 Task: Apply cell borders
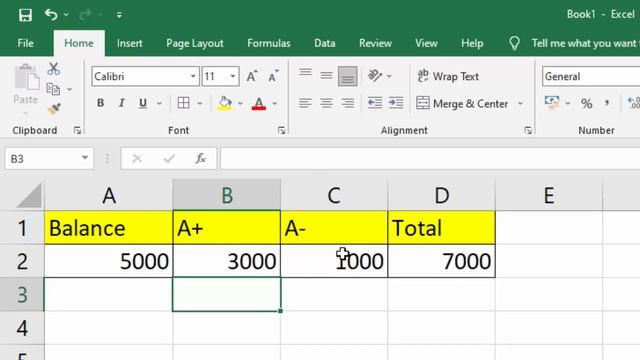184,103
